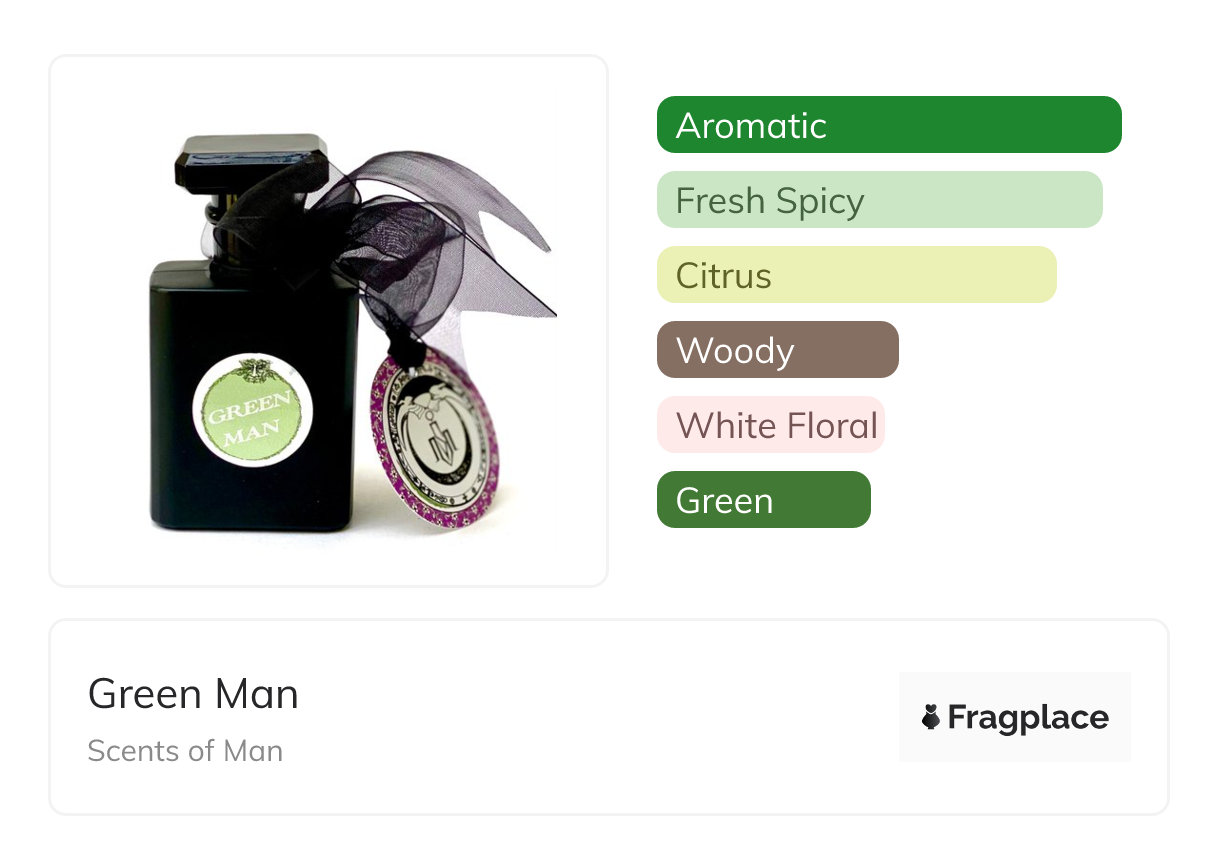Click the Fragplace logo box background
Image resolution: width=1218 pixels, height=864 pixels.
pyautogui.click(x=1015, y=717)
